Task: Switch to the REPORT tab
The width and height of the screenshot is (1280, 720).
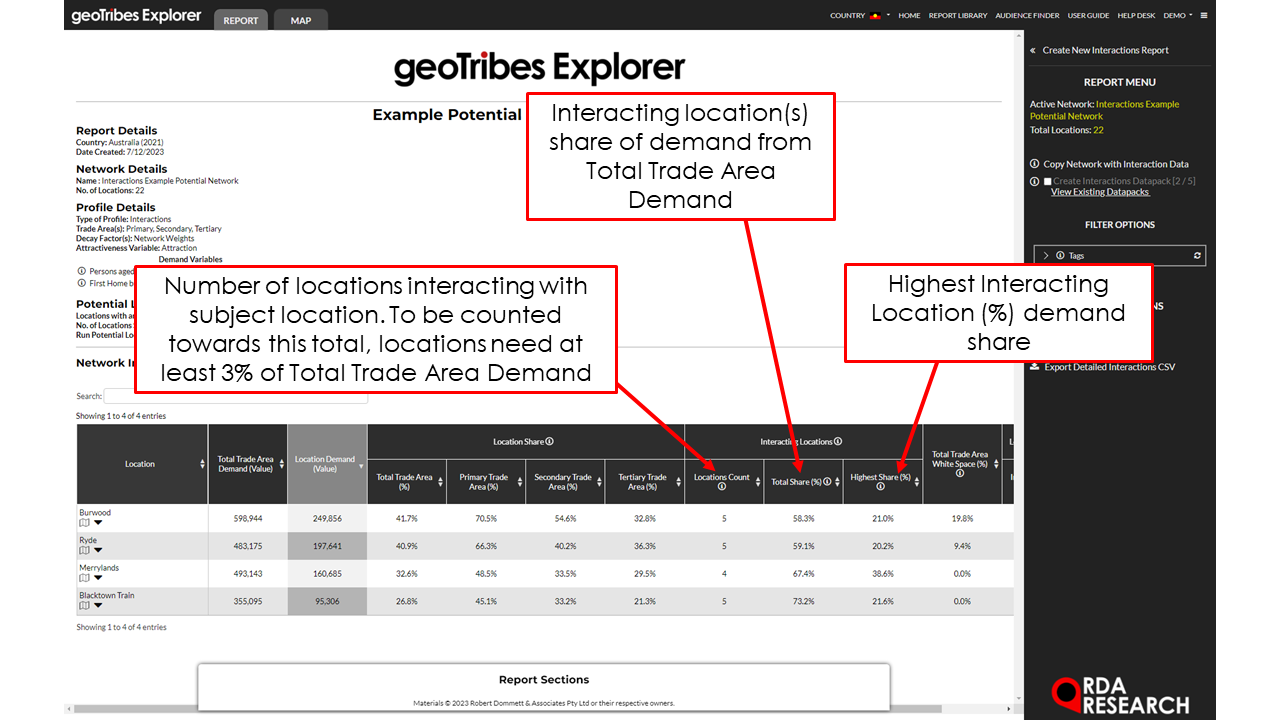Action: click(x=240, y=20)
